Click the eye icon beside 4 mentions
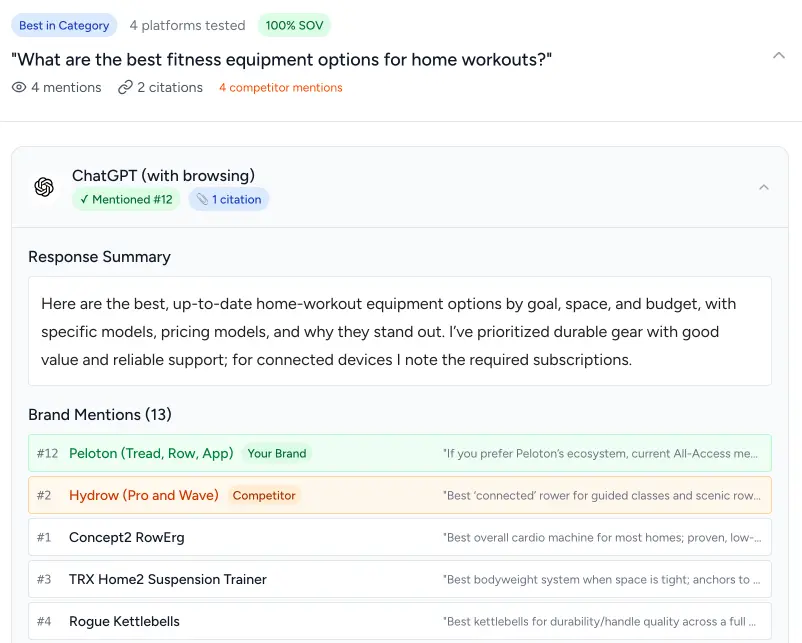 (19, 87)
